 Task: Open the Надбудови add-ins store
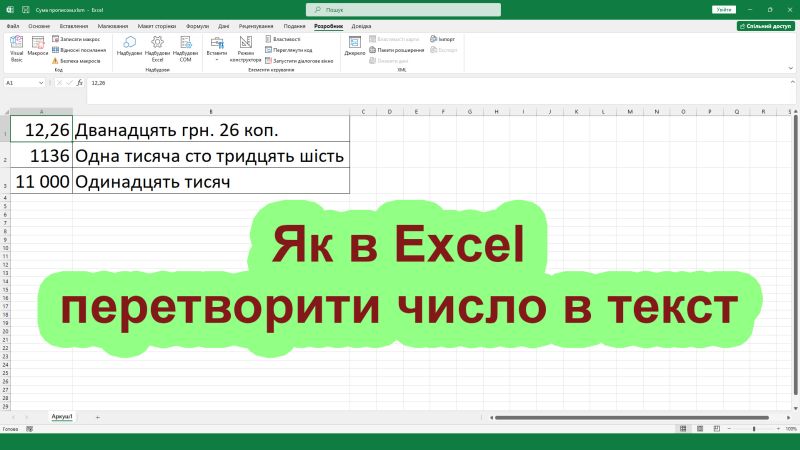129,46
